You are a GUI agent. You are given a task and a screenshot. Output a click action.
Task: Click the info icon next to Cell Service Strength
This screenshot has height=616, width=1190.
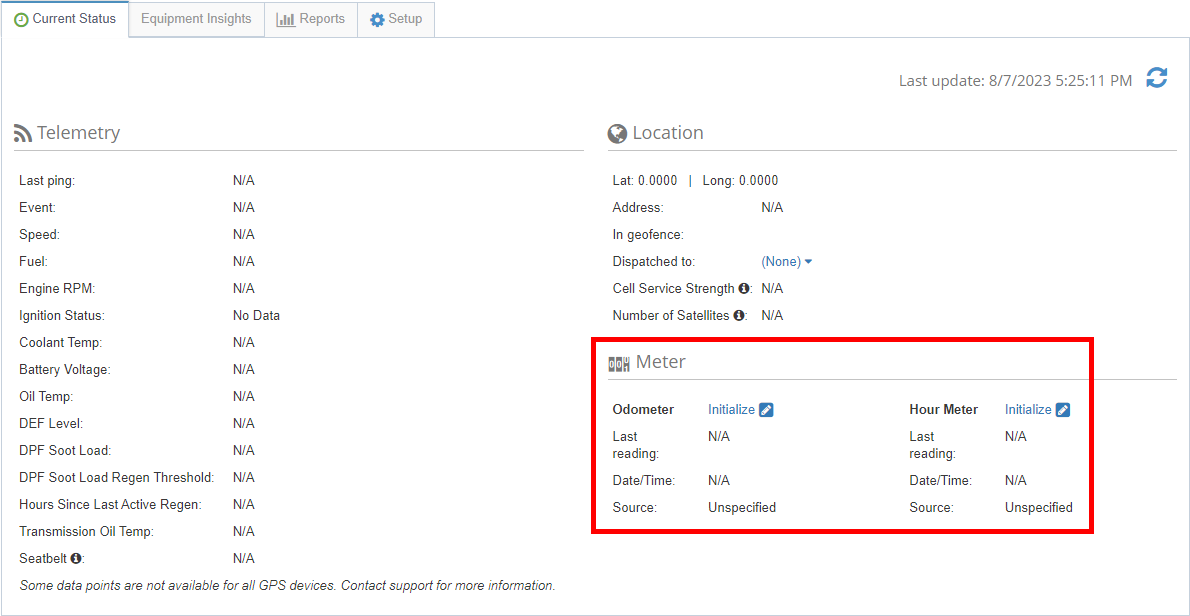[x=743, y=288]
